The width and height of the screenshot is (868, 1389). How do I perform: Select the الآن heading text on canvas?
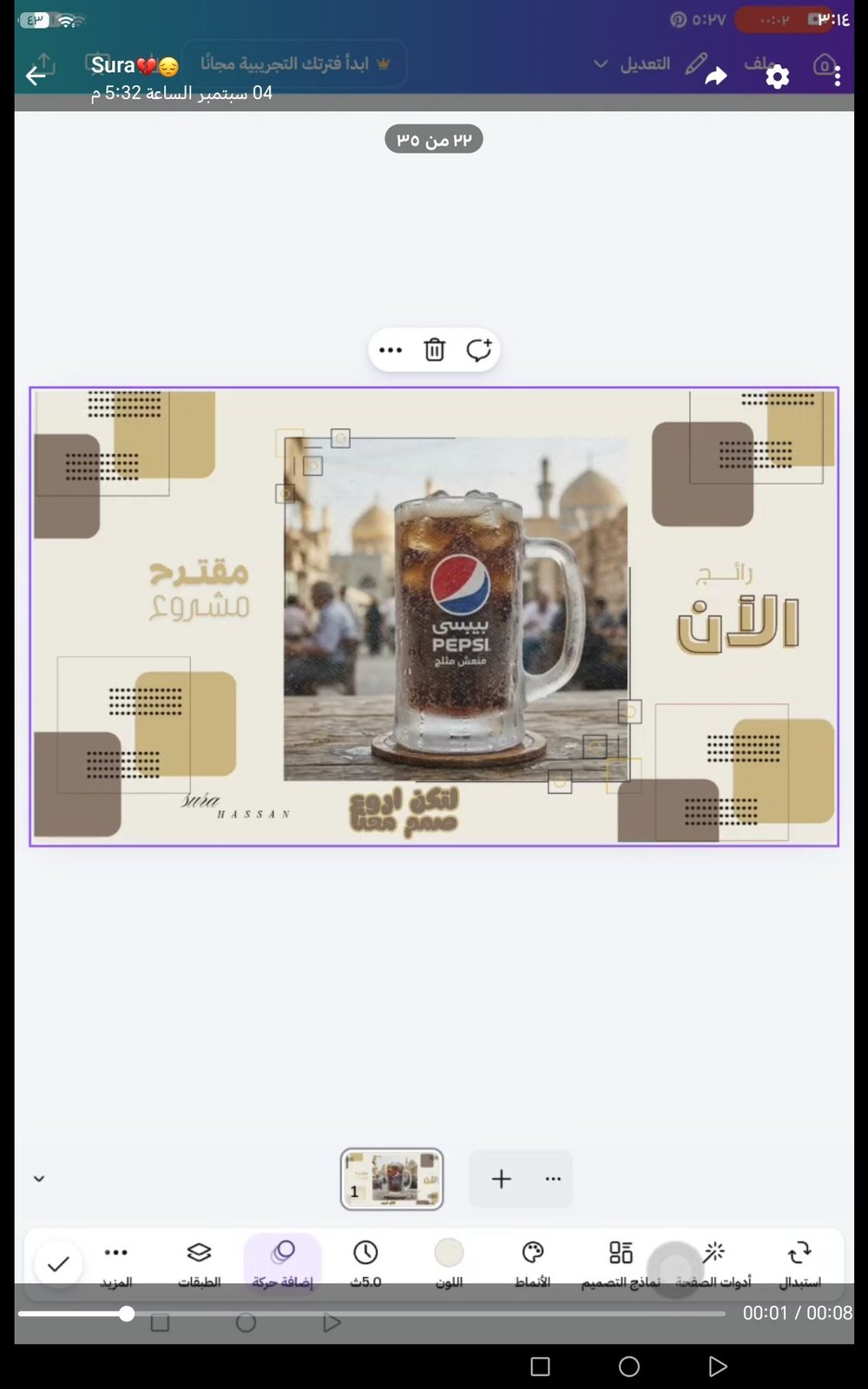click(739, 623)
